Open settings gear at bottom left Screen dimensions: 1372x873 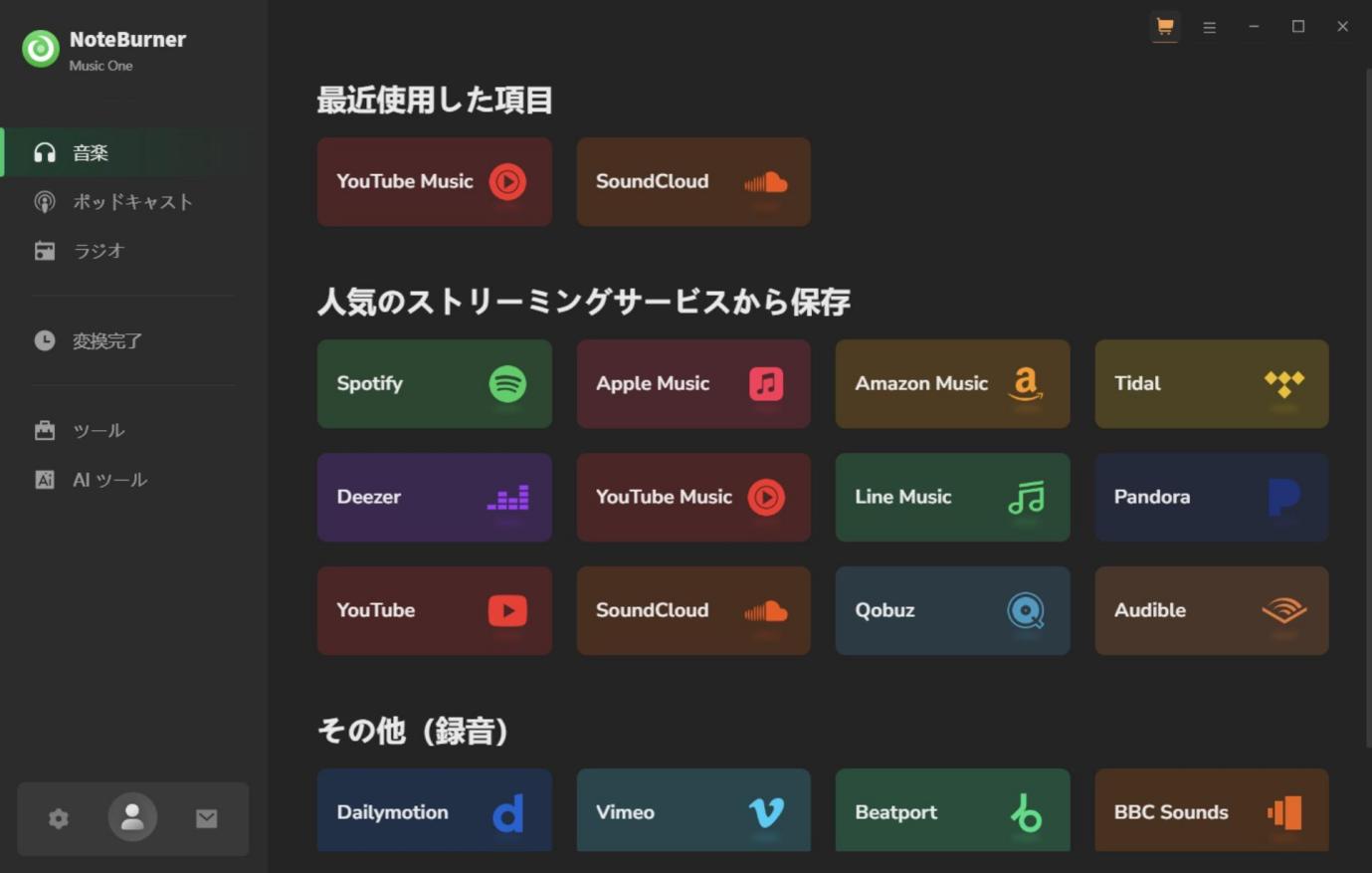(59, 818)
